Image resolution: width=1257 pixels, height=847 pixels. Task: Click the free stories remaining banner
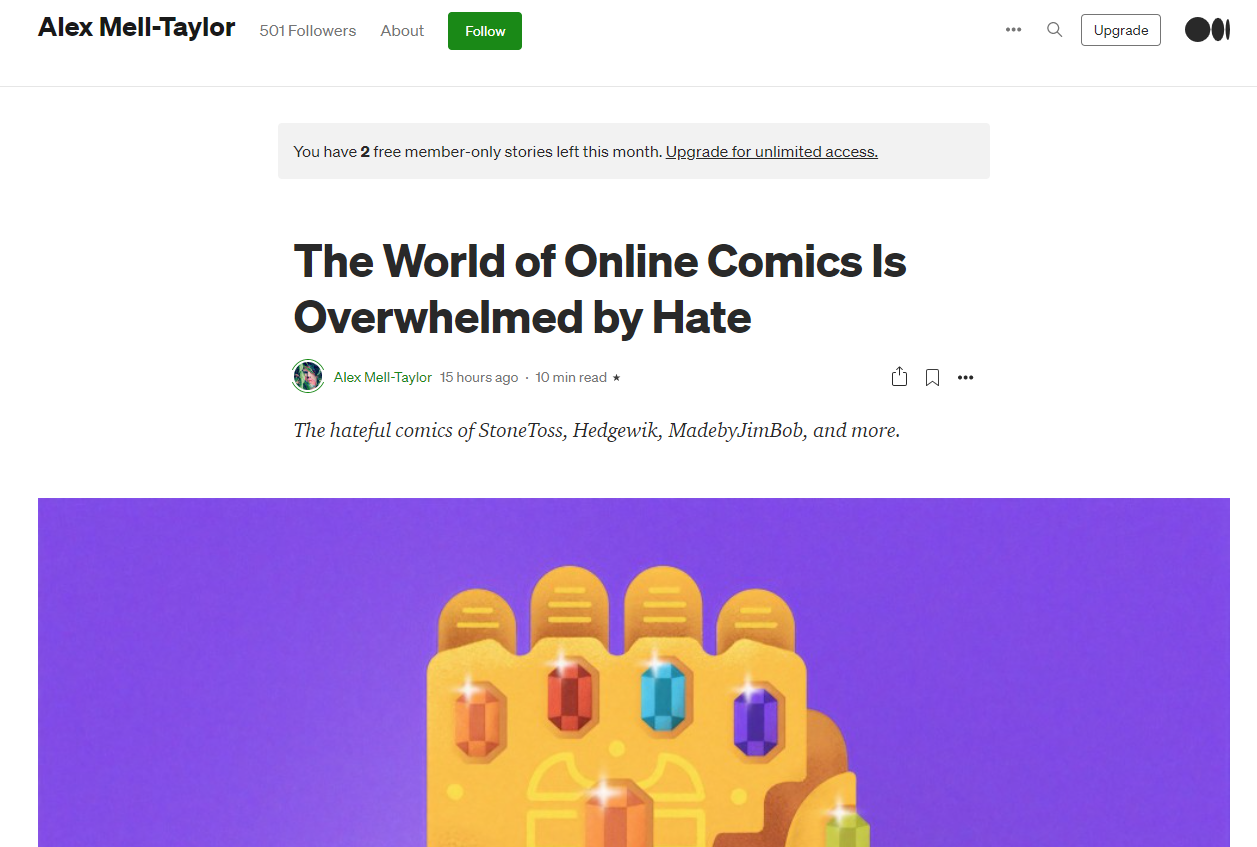click(634, 151)
